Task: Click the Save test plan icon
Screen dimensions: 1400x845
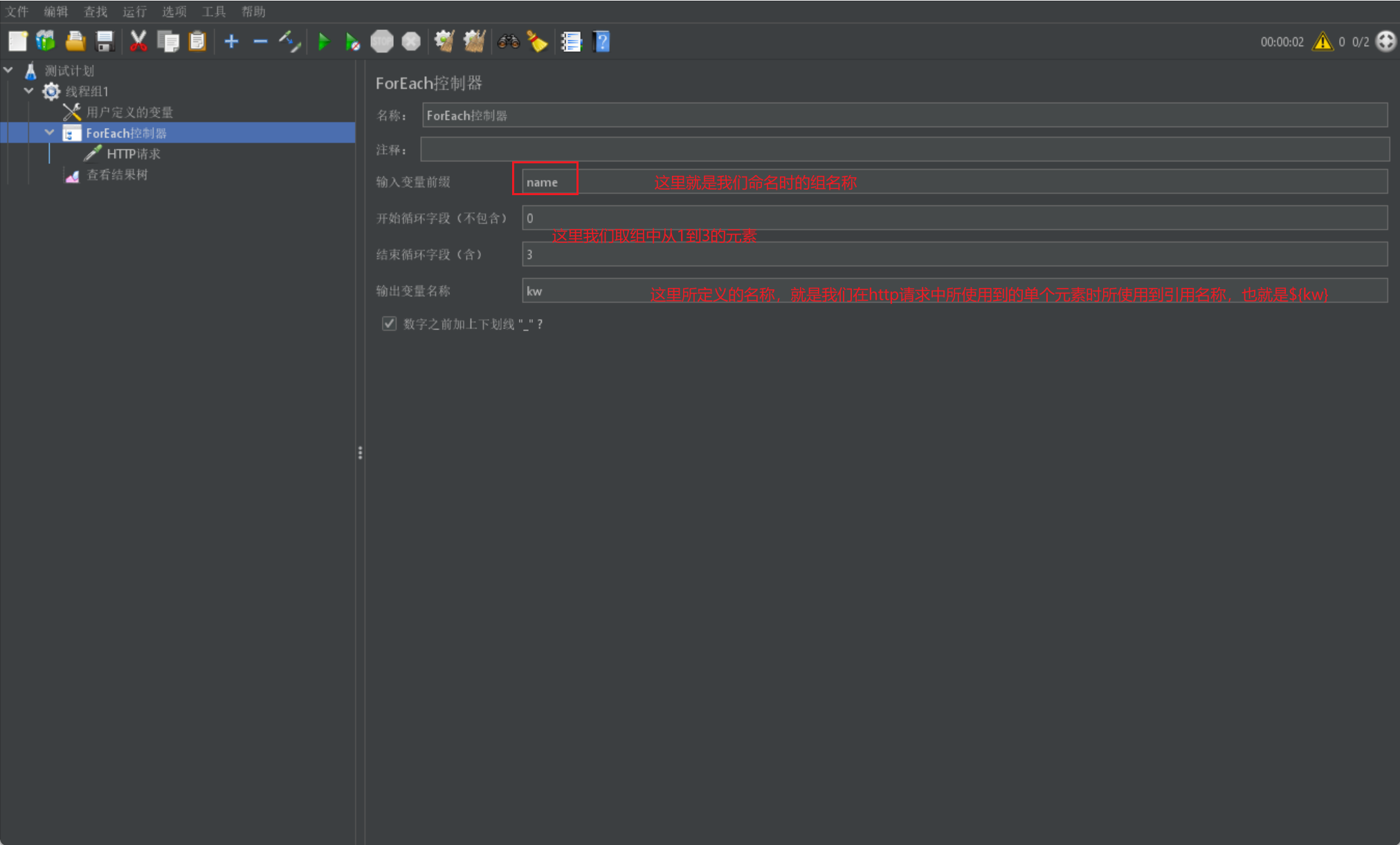Action: pos(104,42)
